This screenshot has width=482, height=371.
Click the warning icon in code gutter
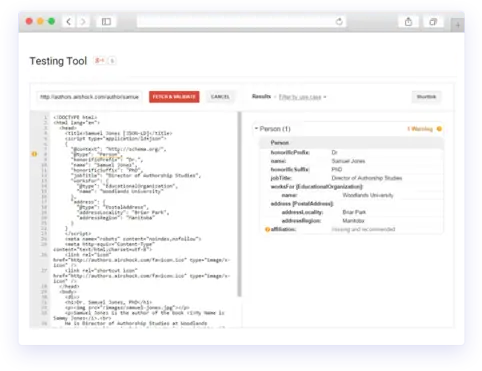click(34, 154)
